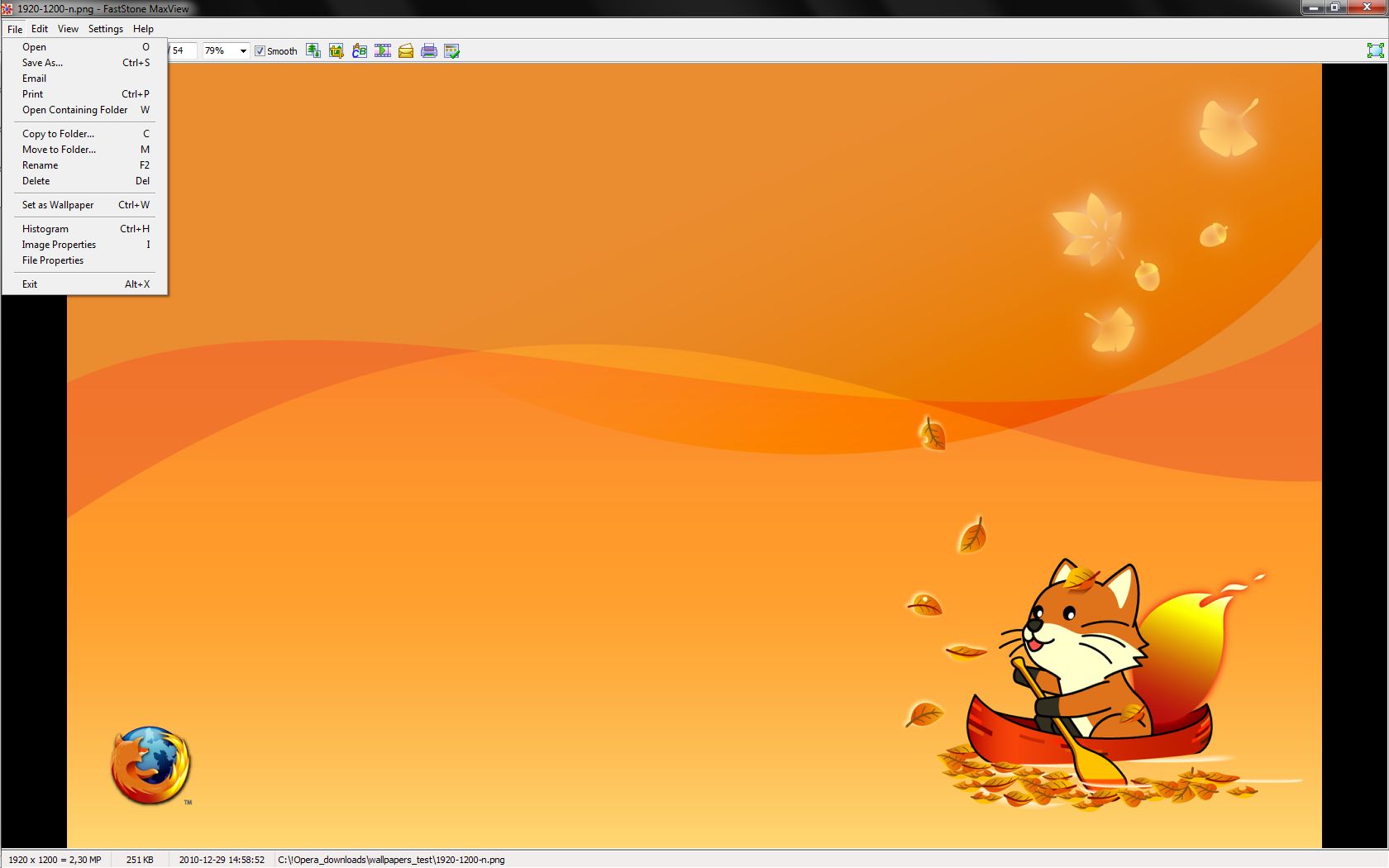Open the Help menu
Screen dimensions: 1389x868
tap(143, 29)
